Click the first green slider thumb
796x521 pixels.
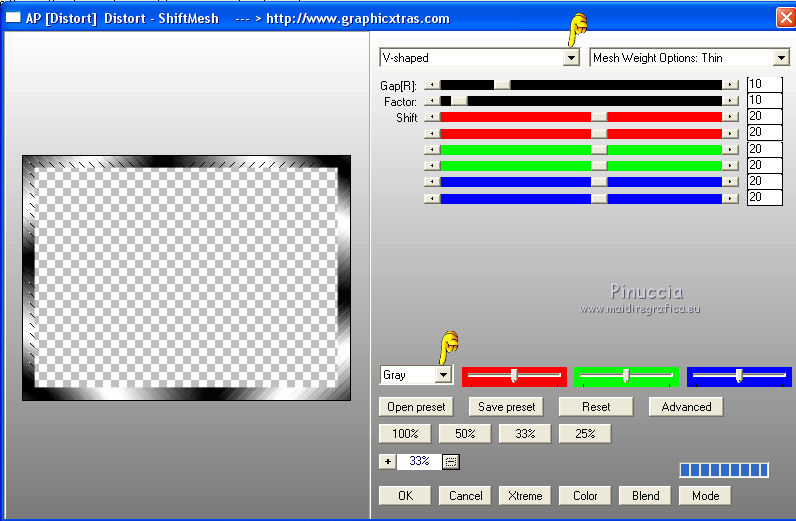tap(599, 150)
